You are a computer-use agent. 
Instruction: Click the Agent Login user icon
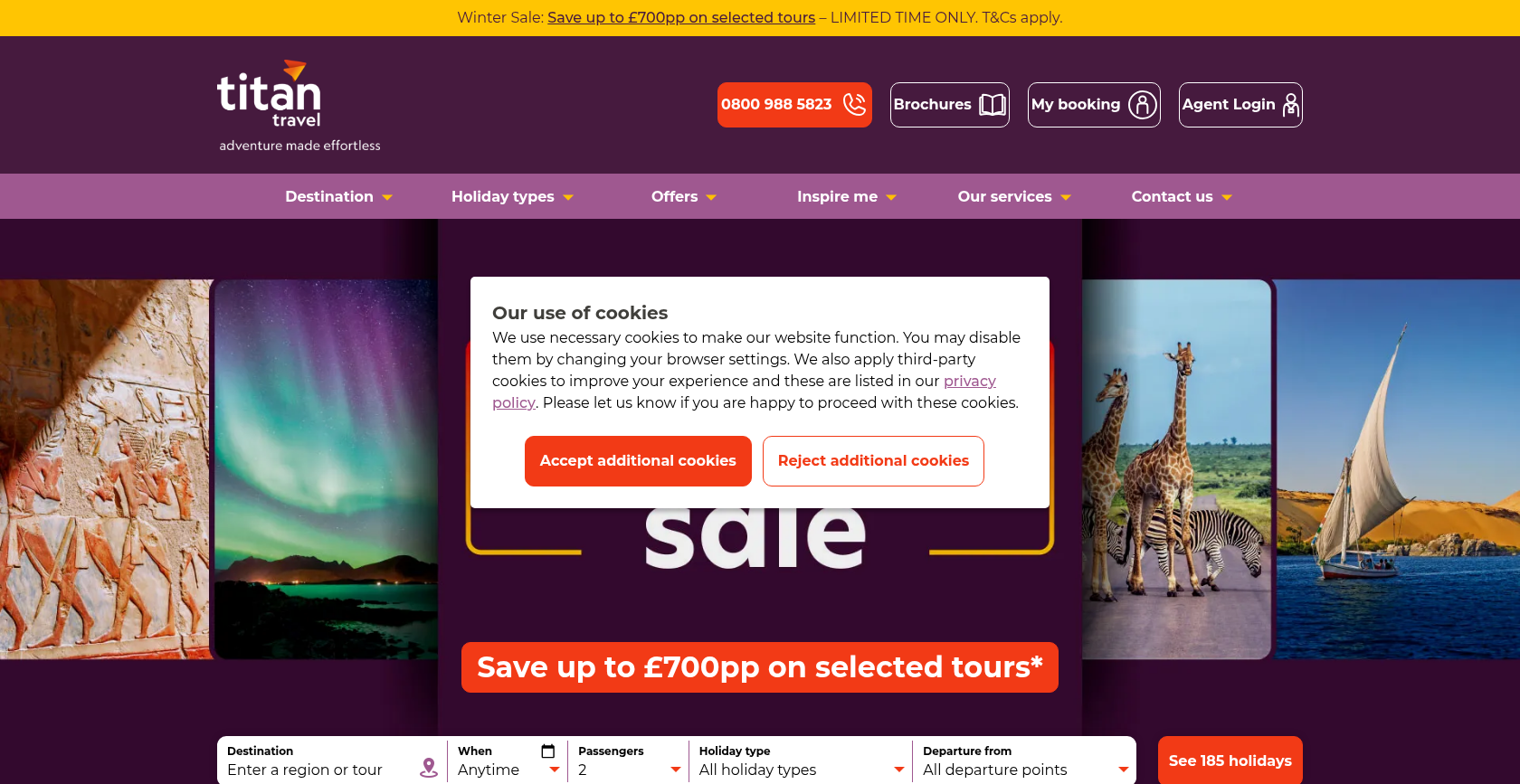tap(1291, 105)
